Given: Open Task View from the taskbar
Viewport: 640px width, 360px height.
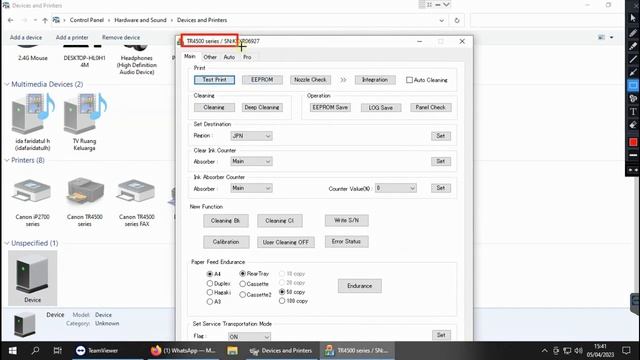Looking at the screenshot, I should point(58,350).
